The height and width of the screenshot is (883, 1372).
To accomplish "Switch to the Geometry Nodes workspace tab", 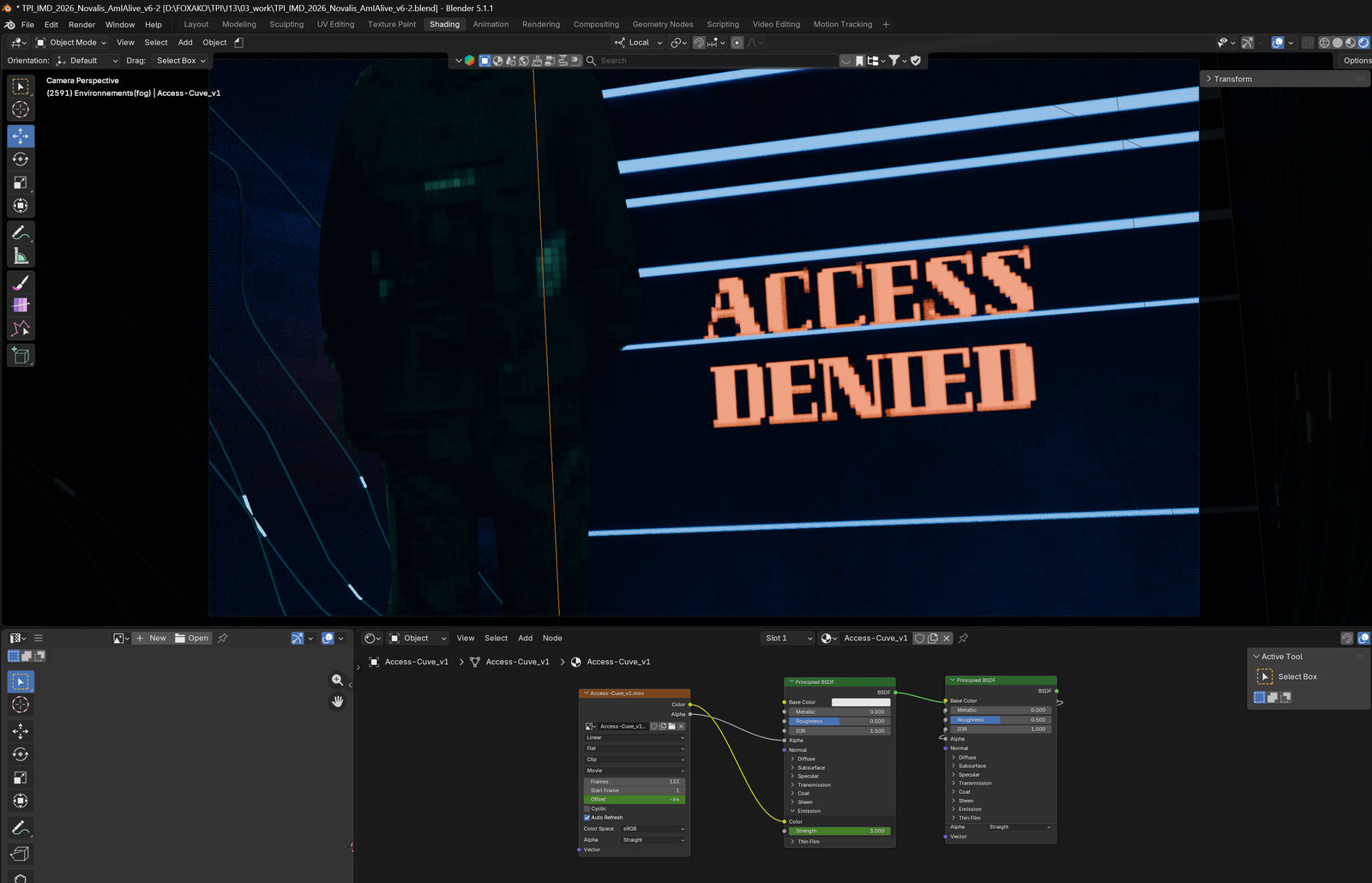I will click(663, 24).
